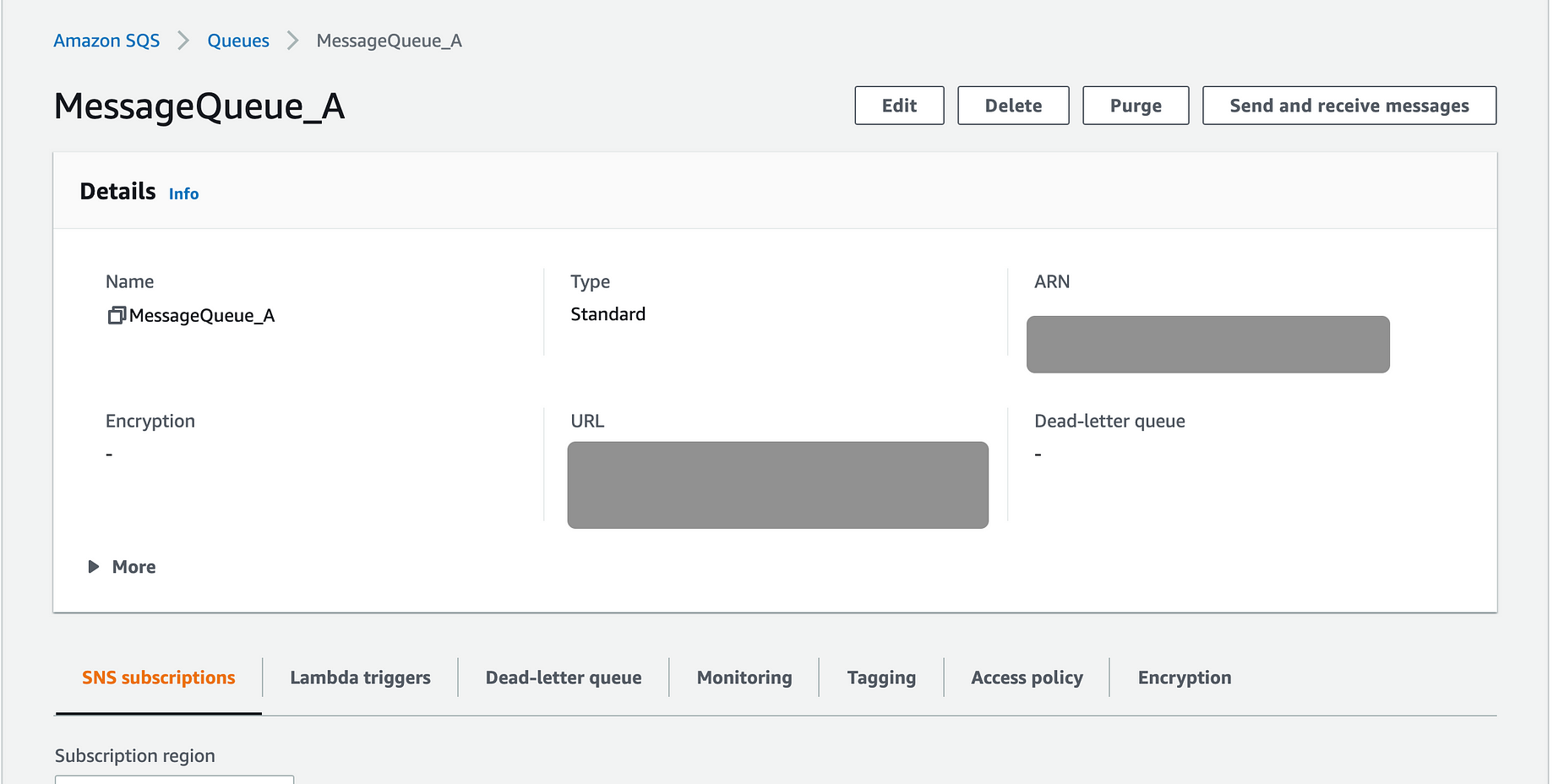Select the SNS subscriptions tab
The width and height of the screenshot is (1553, 784).
pos(159,678)
